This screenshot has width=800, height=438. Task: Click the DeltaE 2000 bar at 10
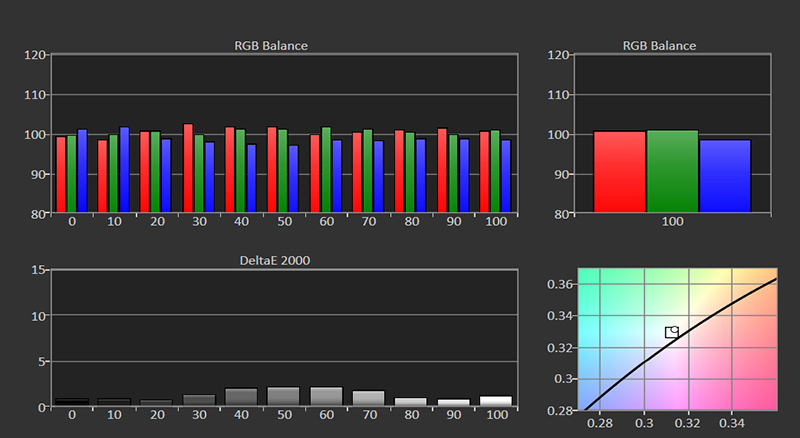pyautogui.click(x=114, y=402)
